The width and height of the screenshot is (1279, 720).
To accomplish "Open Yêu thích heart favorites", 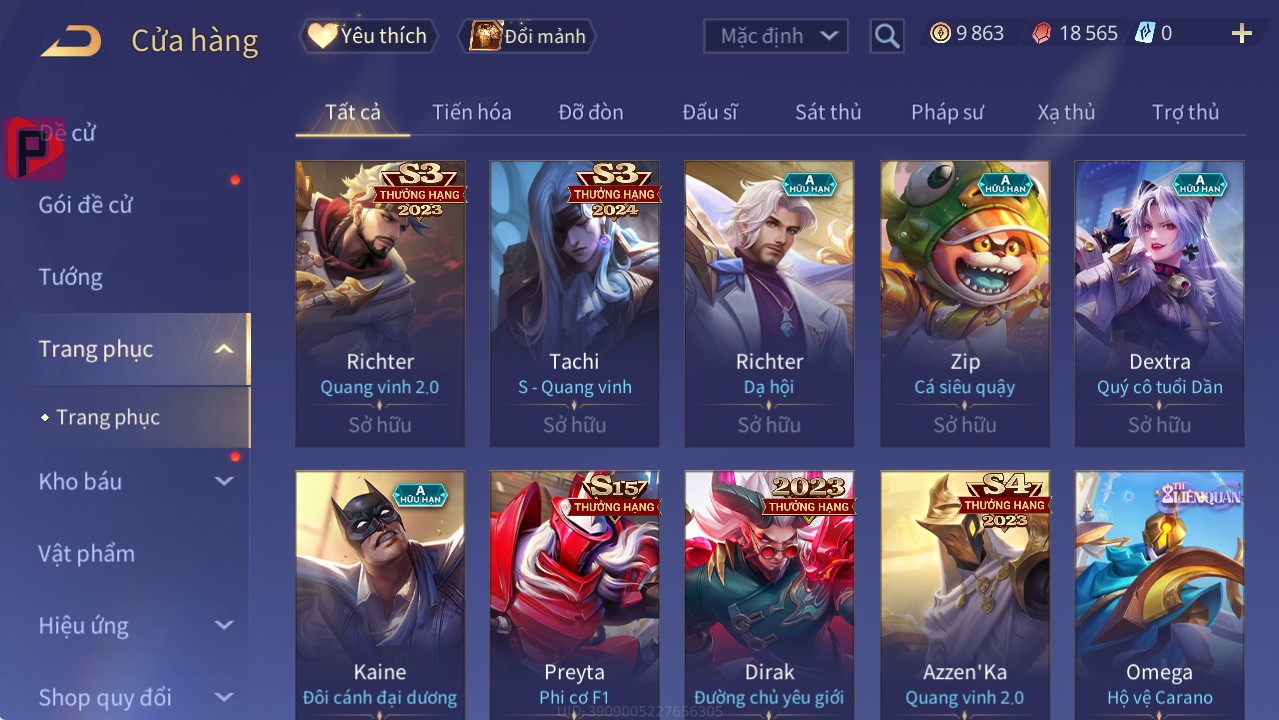I will pos(368,36).
